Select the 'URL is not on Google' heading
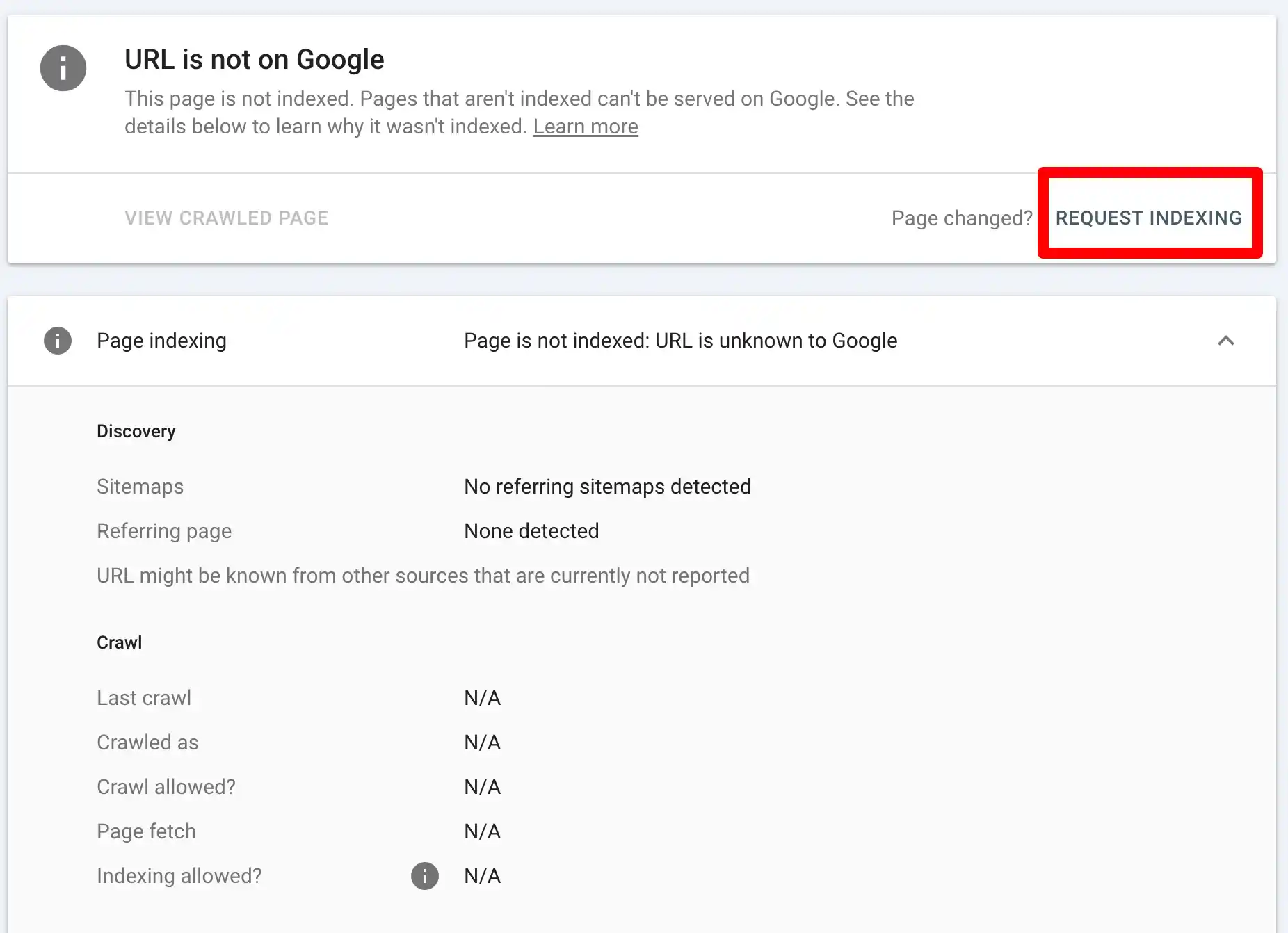1288x933 pixels. coord(255,60)
